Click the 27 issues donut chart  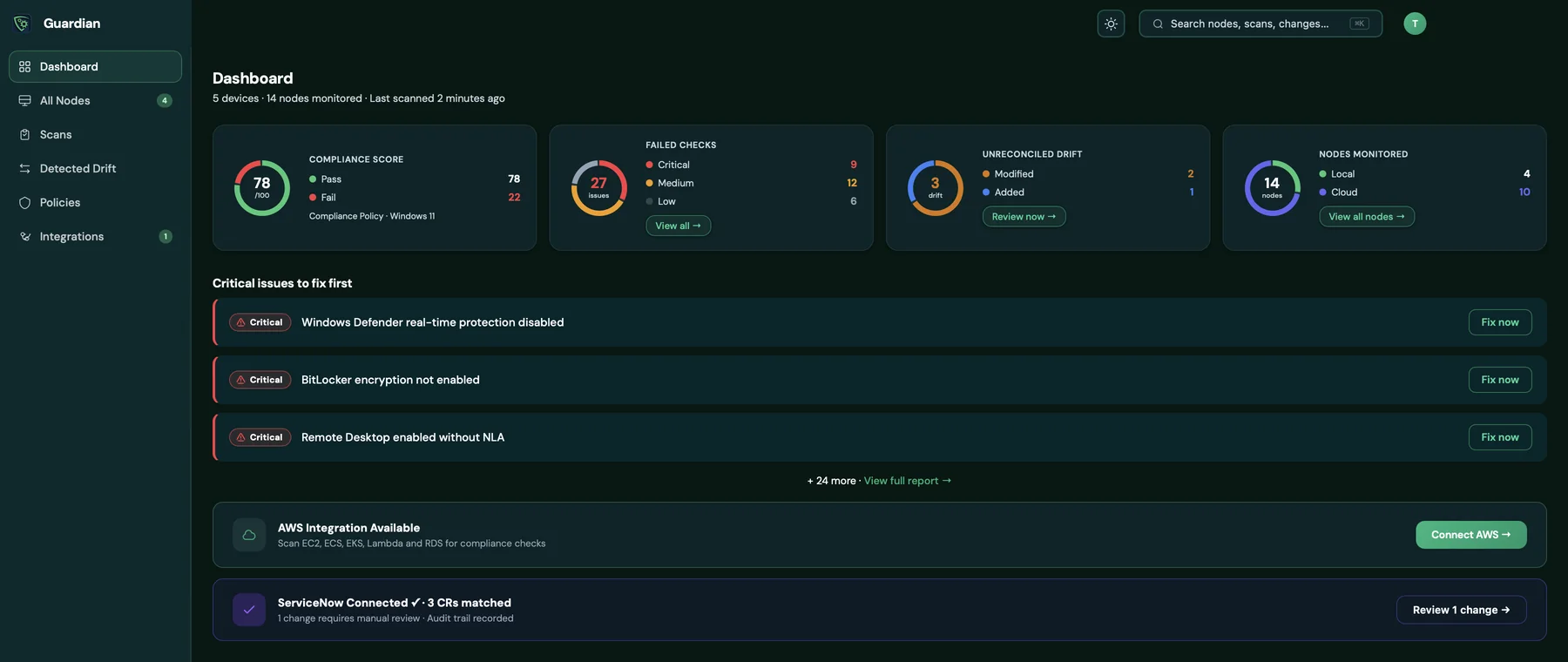[x=598, y=188]
